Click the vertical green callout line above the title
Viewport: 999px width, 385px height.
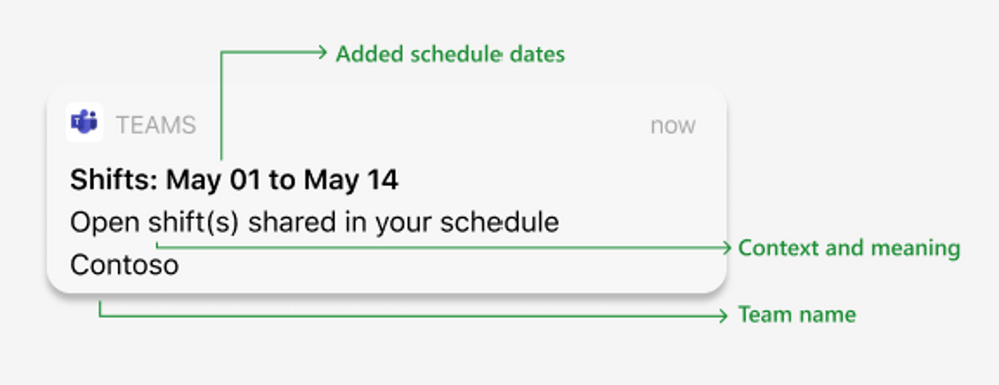[221, 105]
